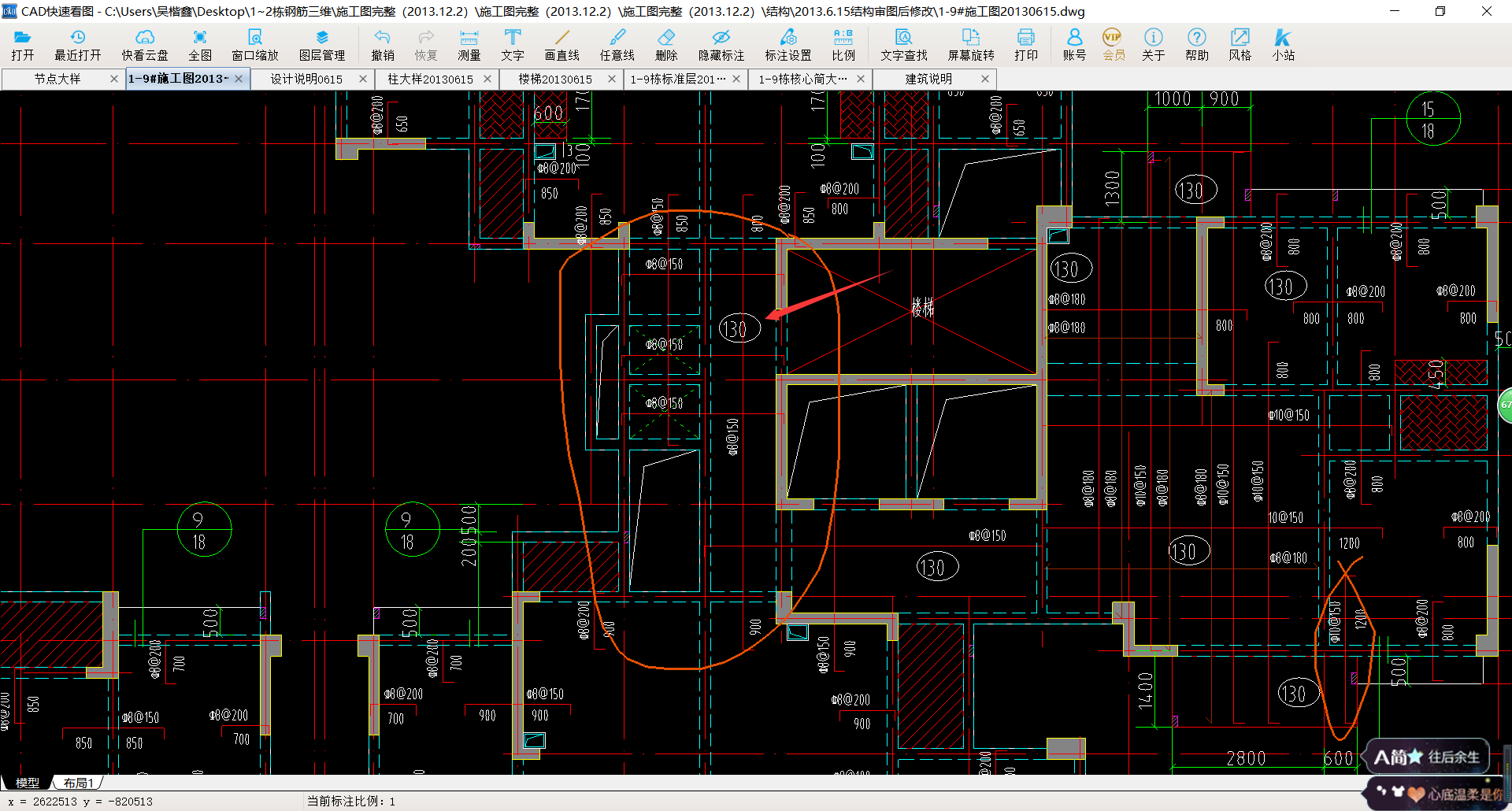Open the 最近打开 recent files list
The width and height of the screenshot is (1512, 811).
pos(77,45)
